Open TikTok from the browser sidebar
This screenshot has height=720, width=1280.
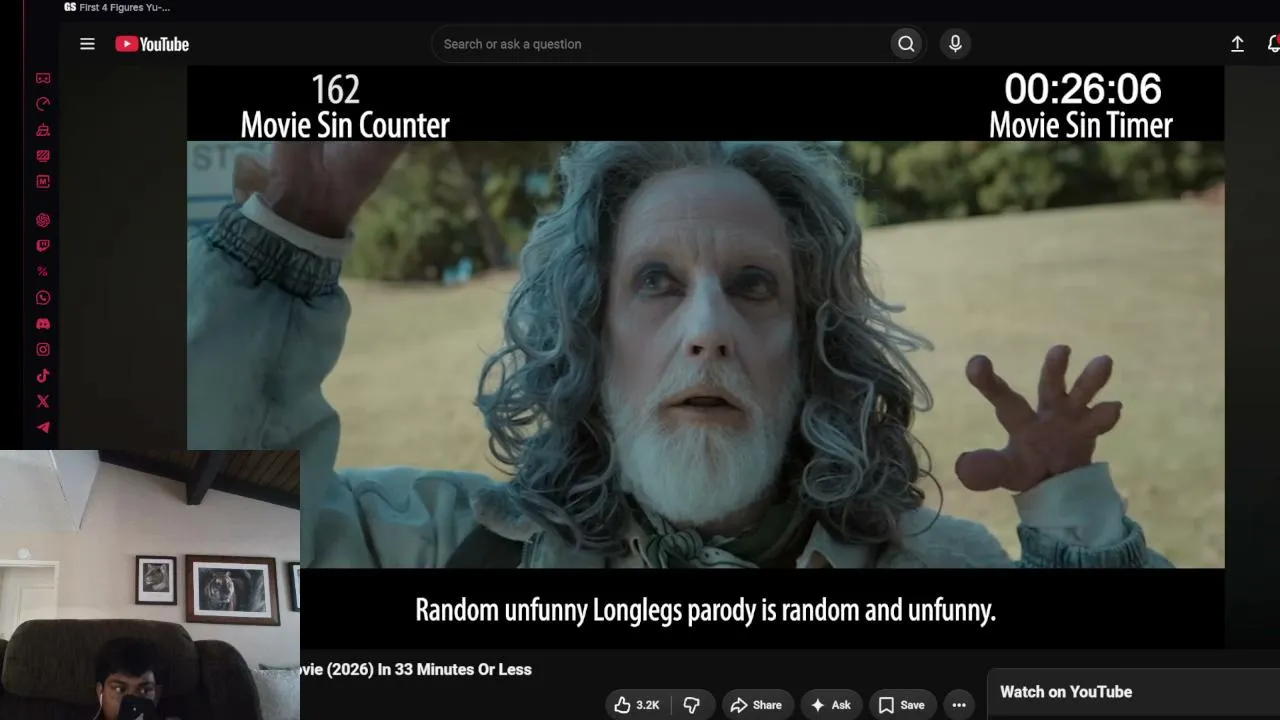tap(43, 376)
